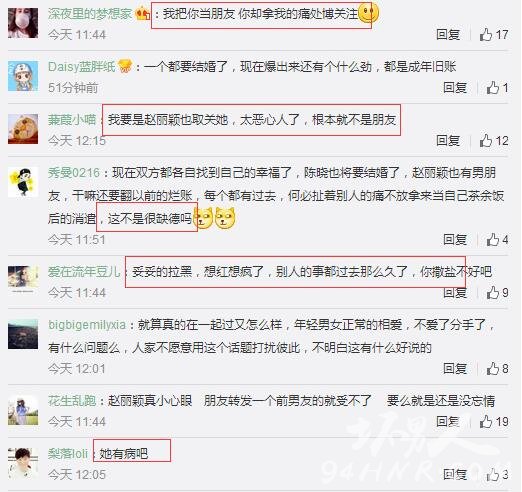This screenshot has height=492, width=522.
Task: Open avatar of 深夜里的梦想家
Action: click(x=23, y=23)
